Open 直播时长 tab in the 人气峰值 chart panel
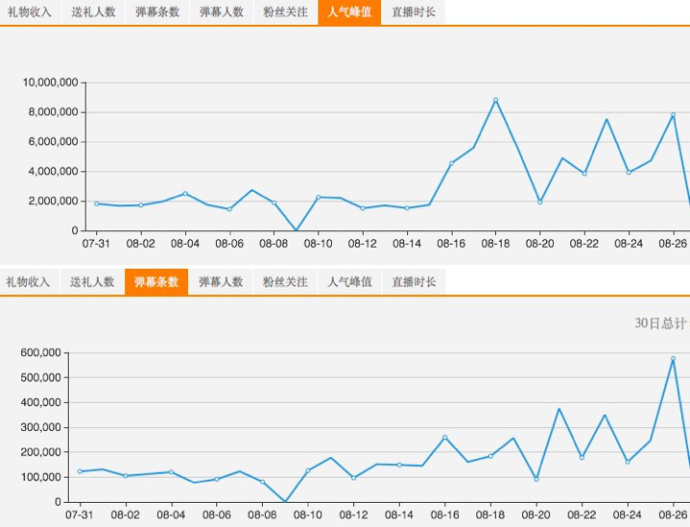690x527 pixels. point(414,12)
